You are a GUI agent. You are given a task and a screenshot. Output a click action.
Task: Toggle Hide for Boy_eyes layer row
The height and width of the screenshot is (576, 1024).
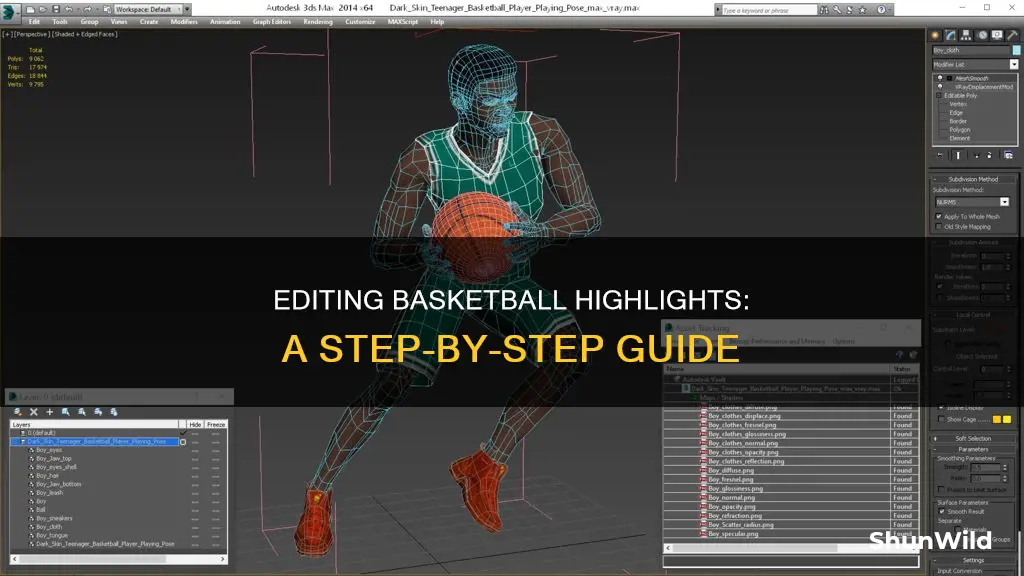coord(195,450)
